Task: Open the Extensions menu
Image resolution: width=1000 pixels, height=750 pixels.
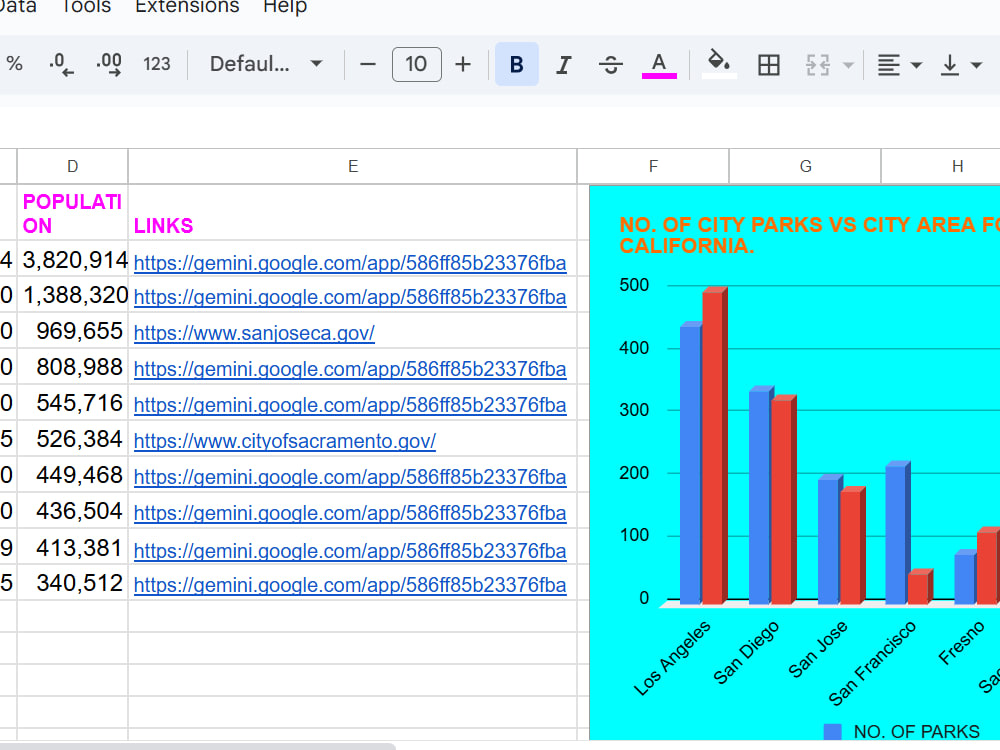Action: (187, 6)
